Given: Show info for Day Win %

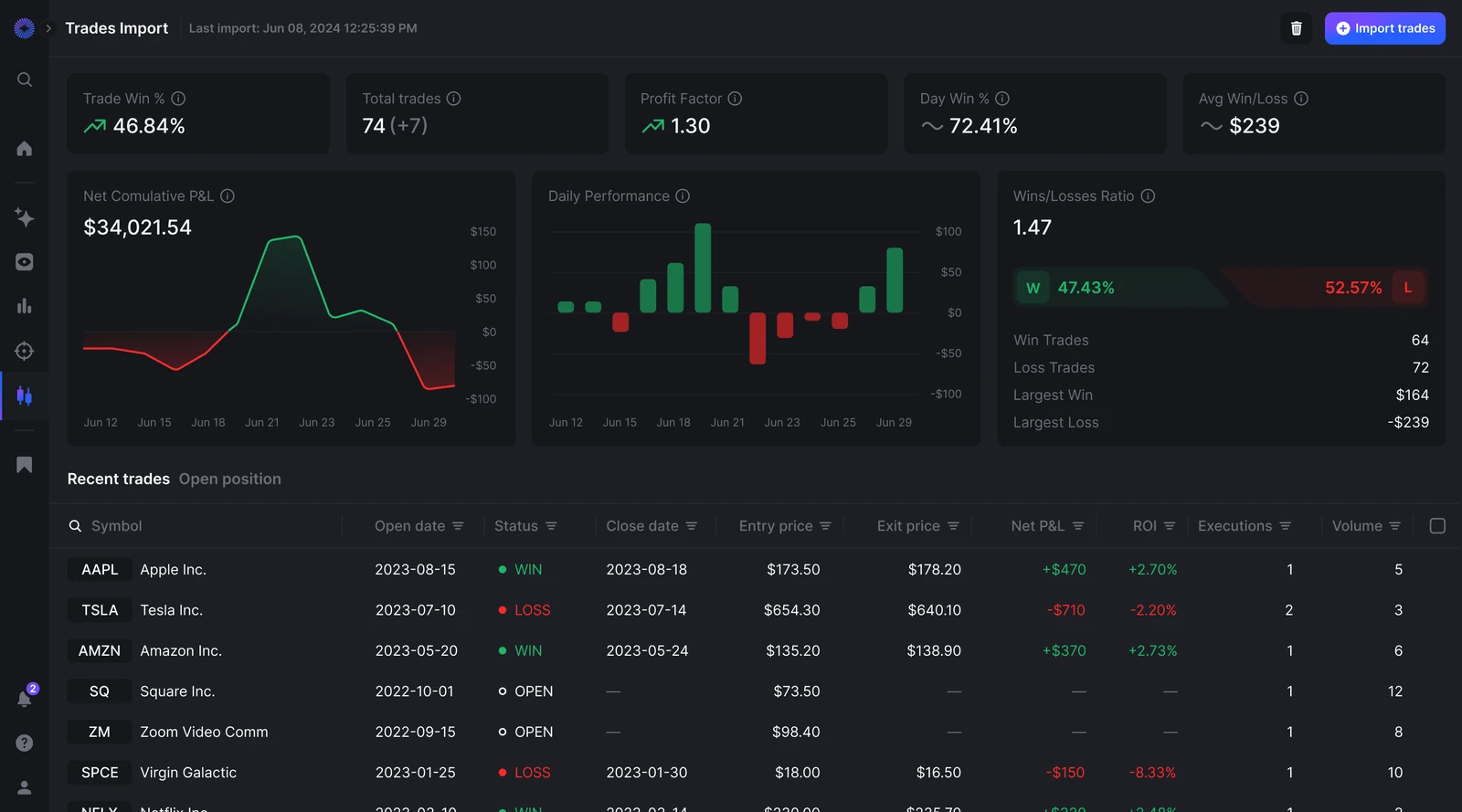Looking at the screenshot, I should [x=1002, y=99].
